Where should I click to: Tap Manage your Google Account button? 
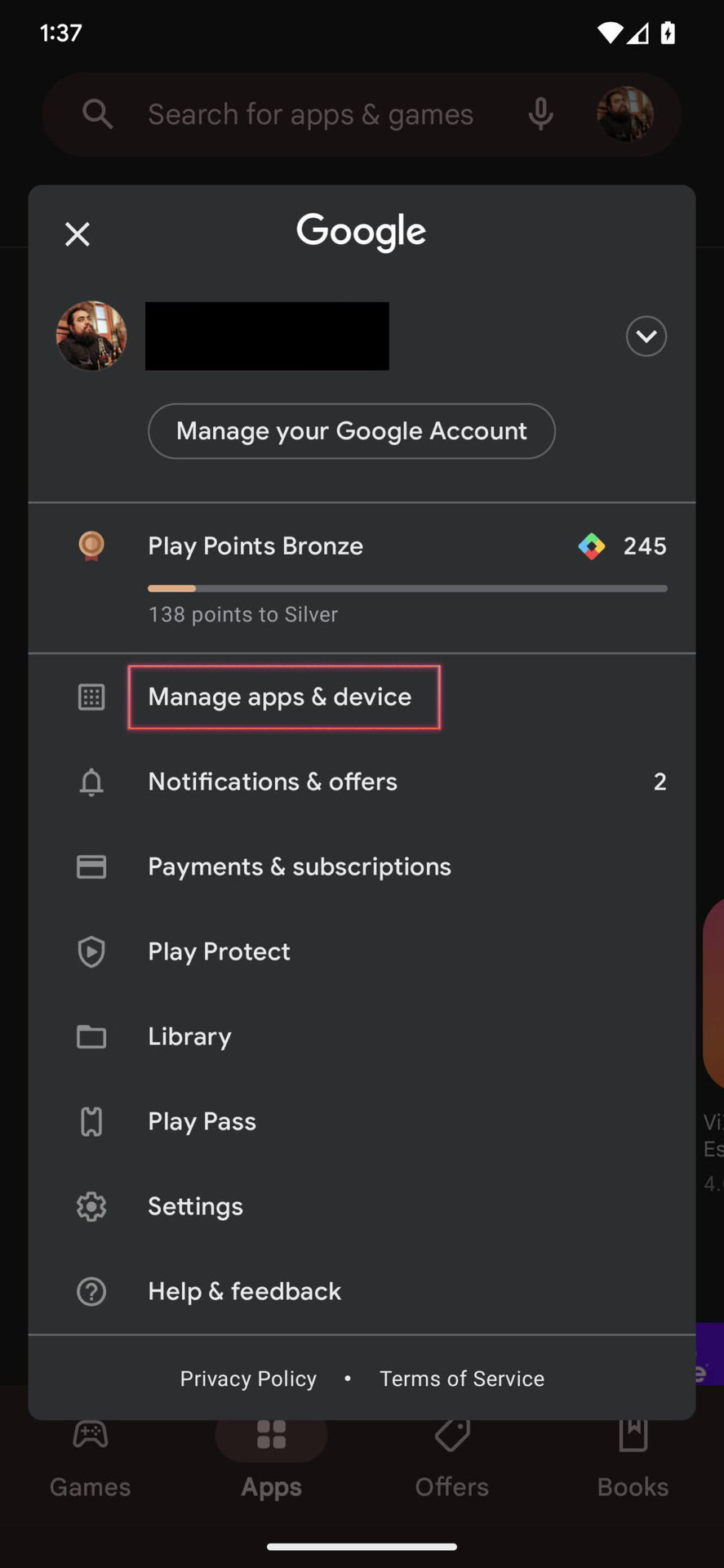click(x=351, y=431)
